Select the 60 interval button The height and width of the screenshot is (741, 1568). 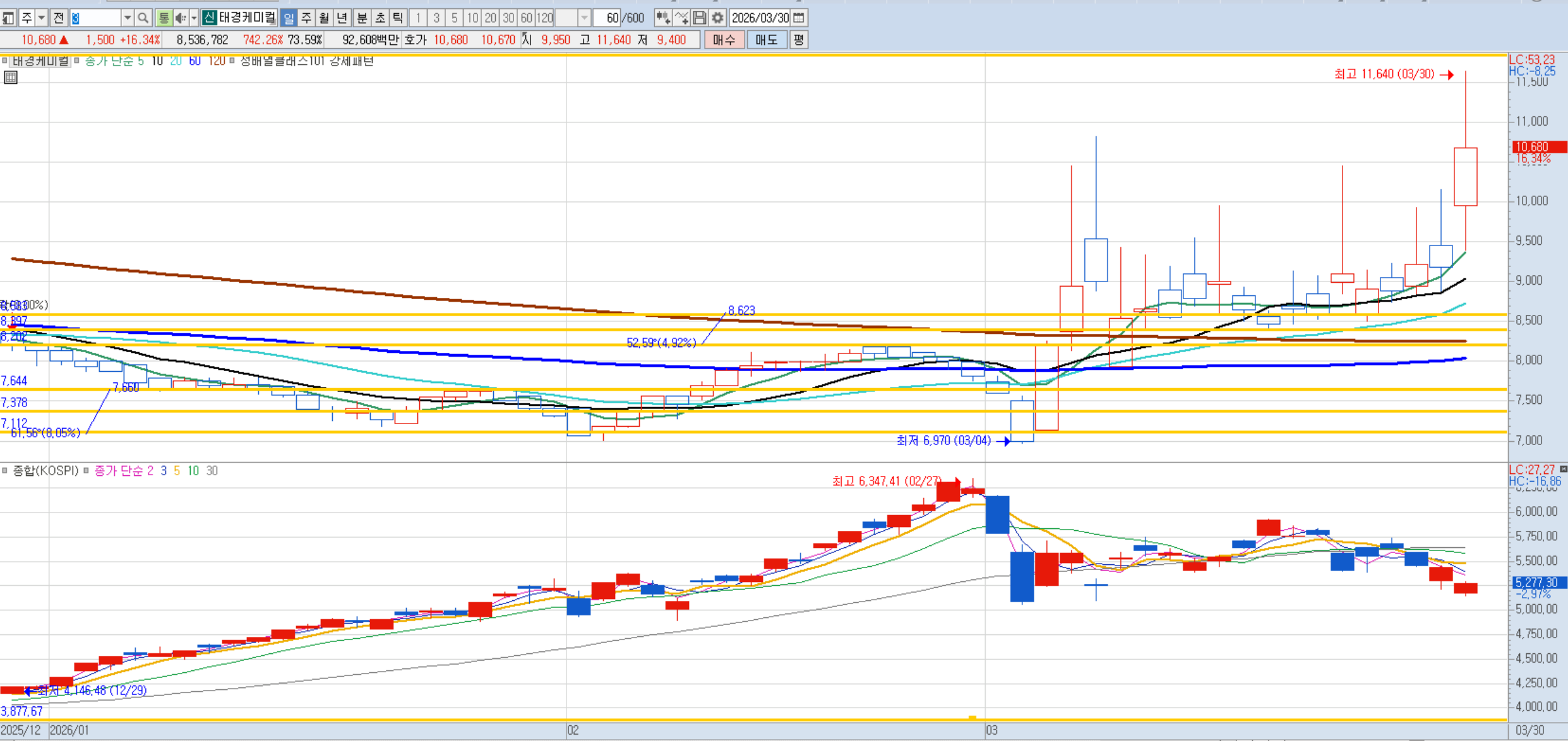click(x=527, y=18)
